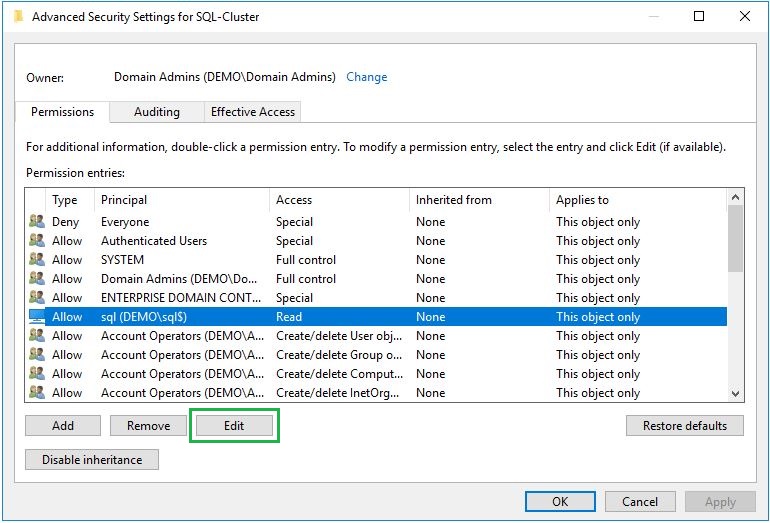Click the user icon next to SYSTEM
This screenshot has width=770, height=523.
pyautogui.click(x=37, y=260)
